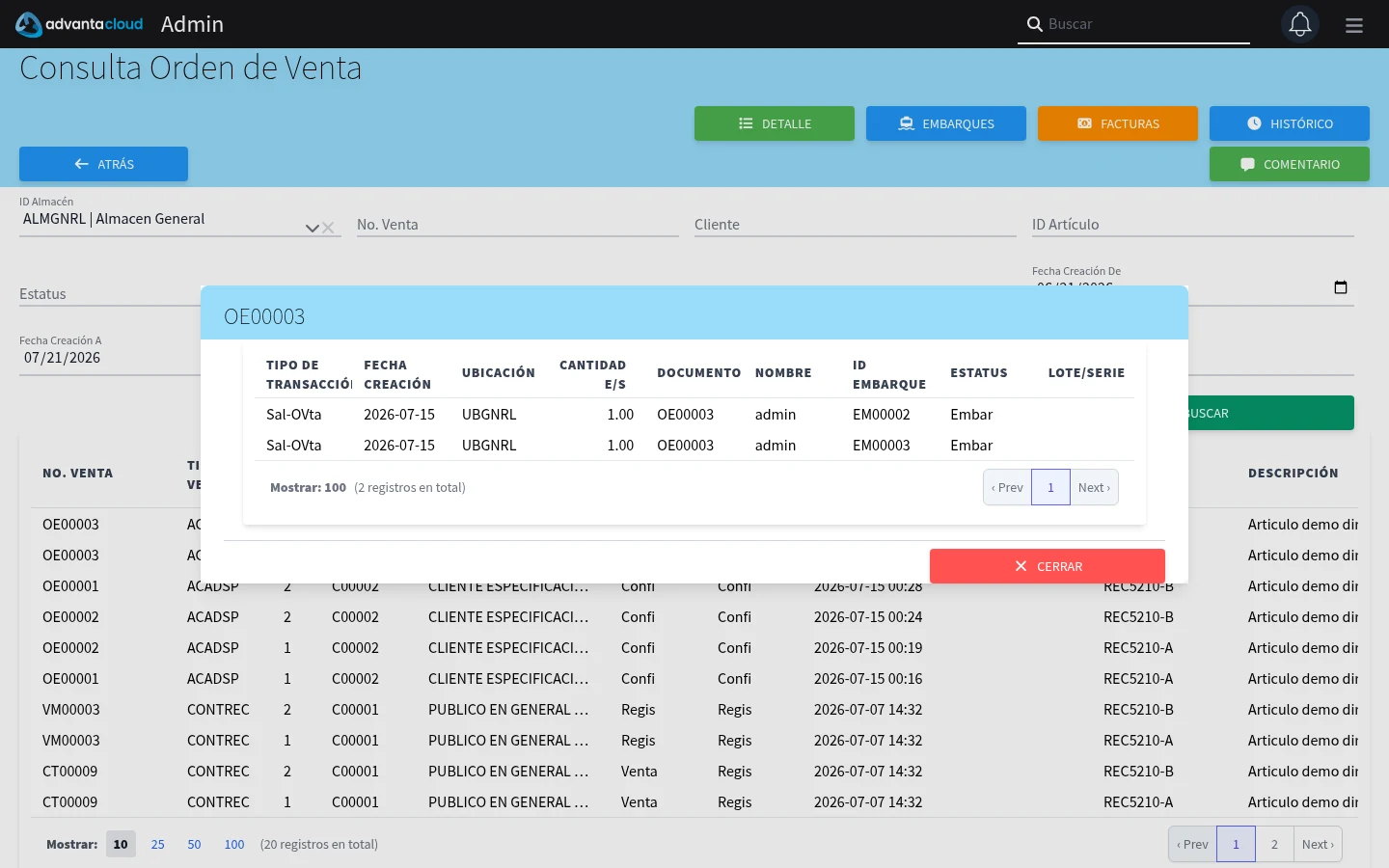This screenshot has height=868, width=1389.
Task: Click main table Prev page button
Action: point(1193,844)
